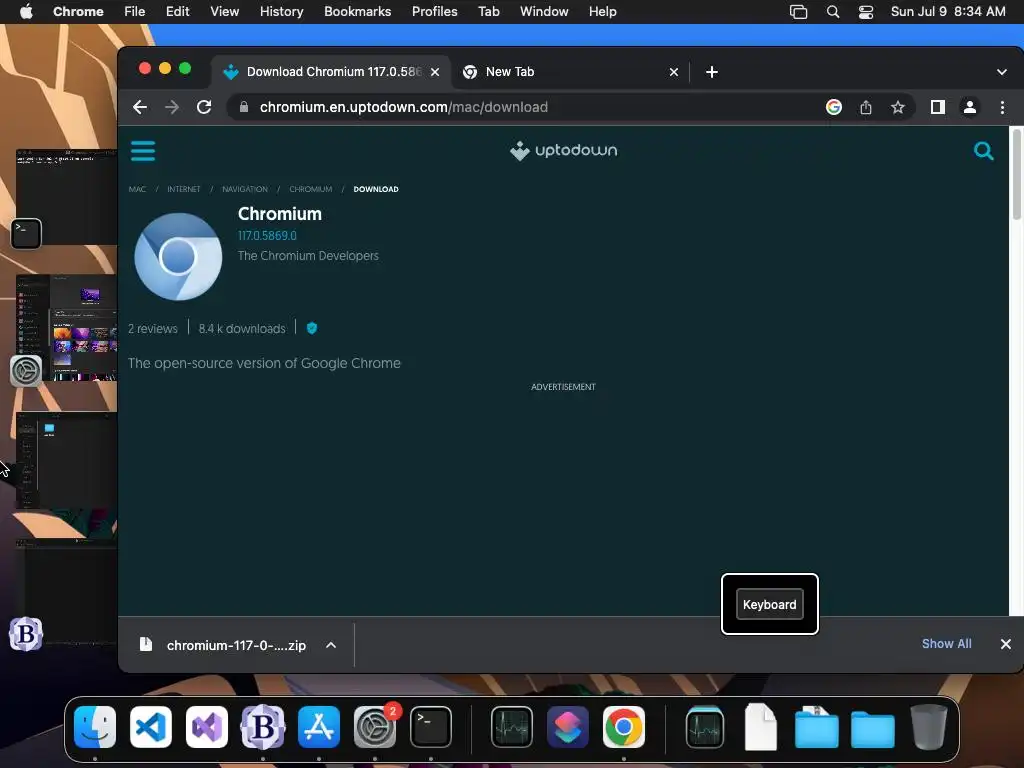Open the Uptodown hamburger menu
This screenshot has height=768, width=1024.
143,151
